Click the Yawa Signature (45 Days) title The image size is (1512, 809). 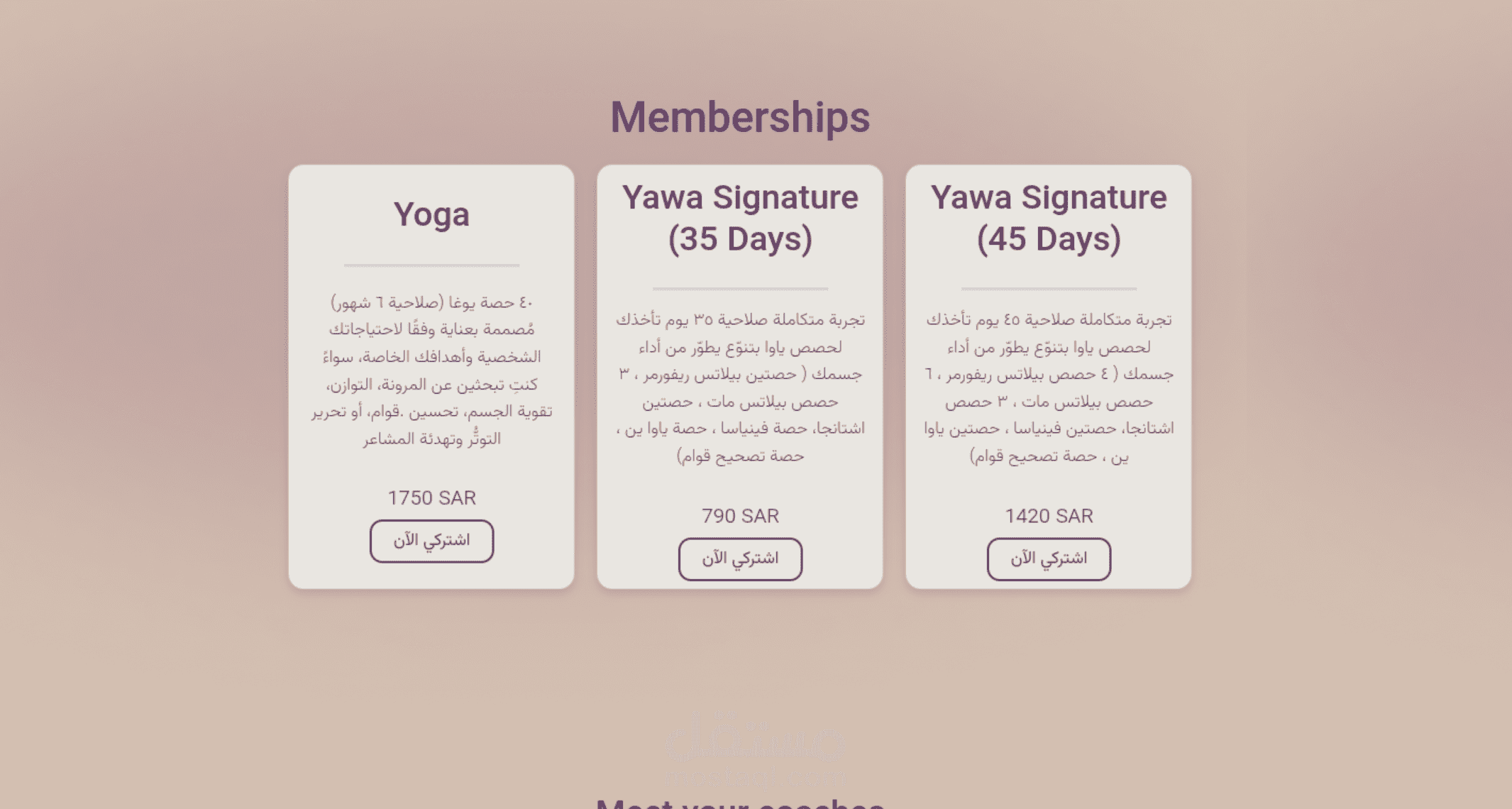click(1049, 218)
